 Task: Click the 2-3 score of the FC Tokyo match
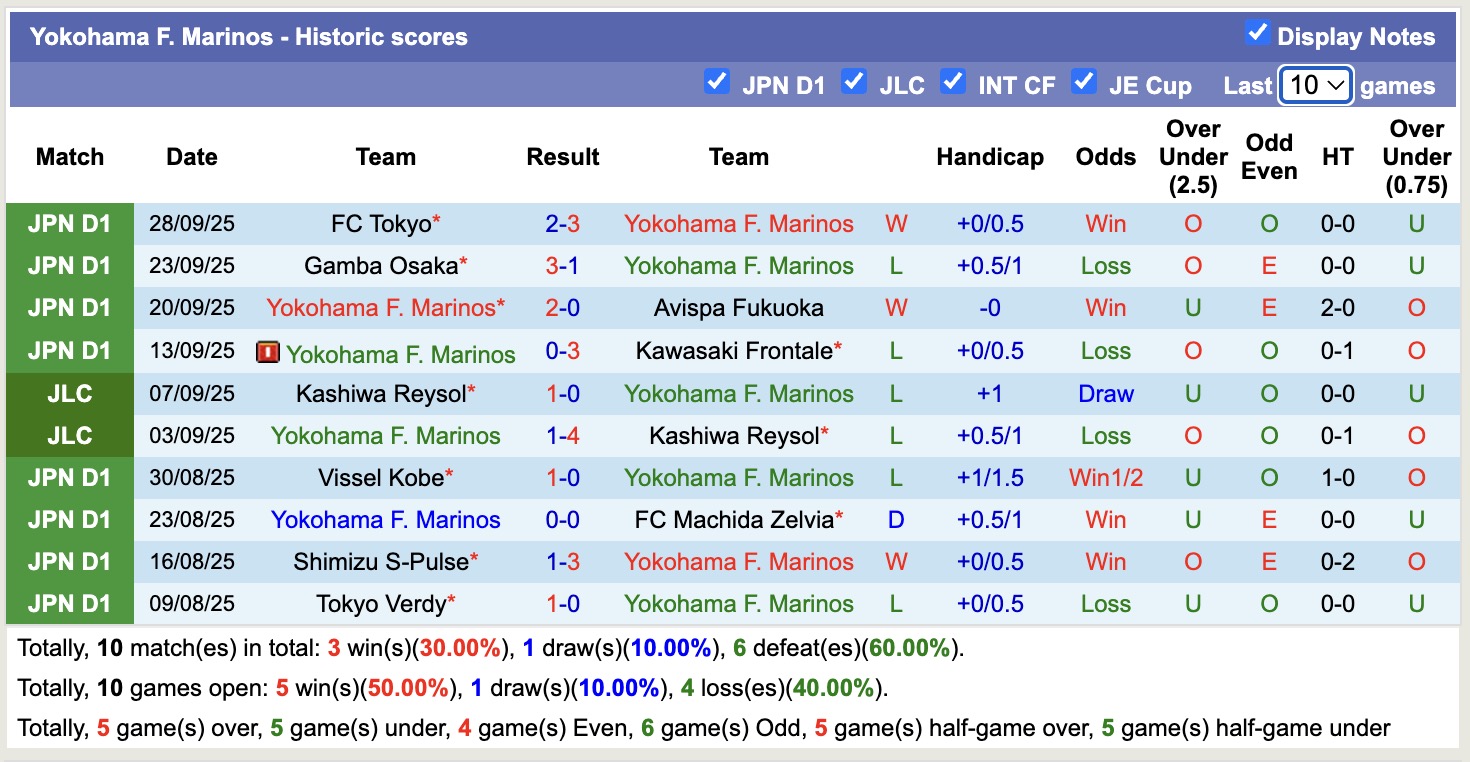click(563, 223)
